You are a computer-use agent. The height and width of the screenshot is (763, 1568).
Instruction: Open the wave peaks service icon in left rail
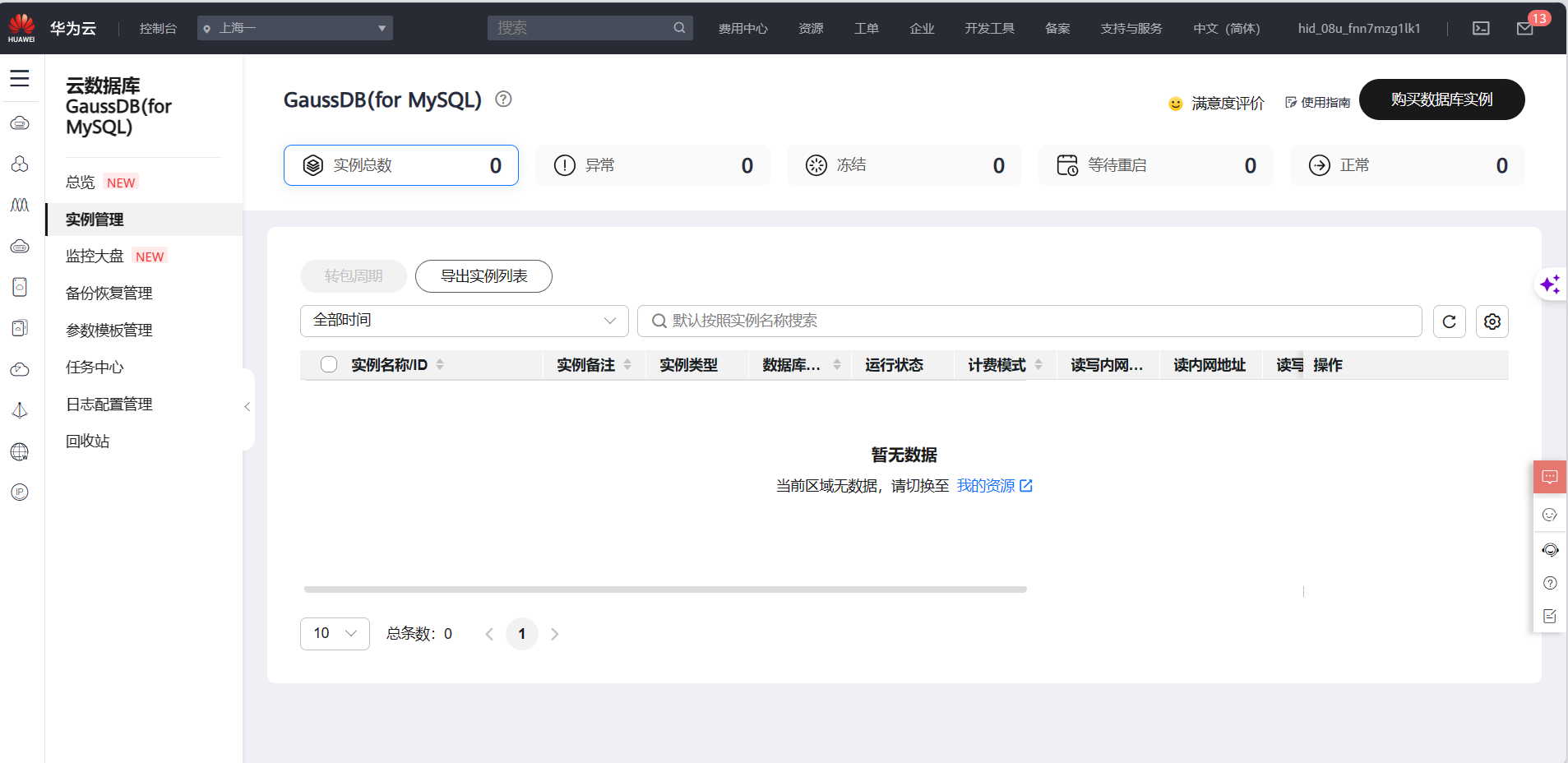(20, 205)
